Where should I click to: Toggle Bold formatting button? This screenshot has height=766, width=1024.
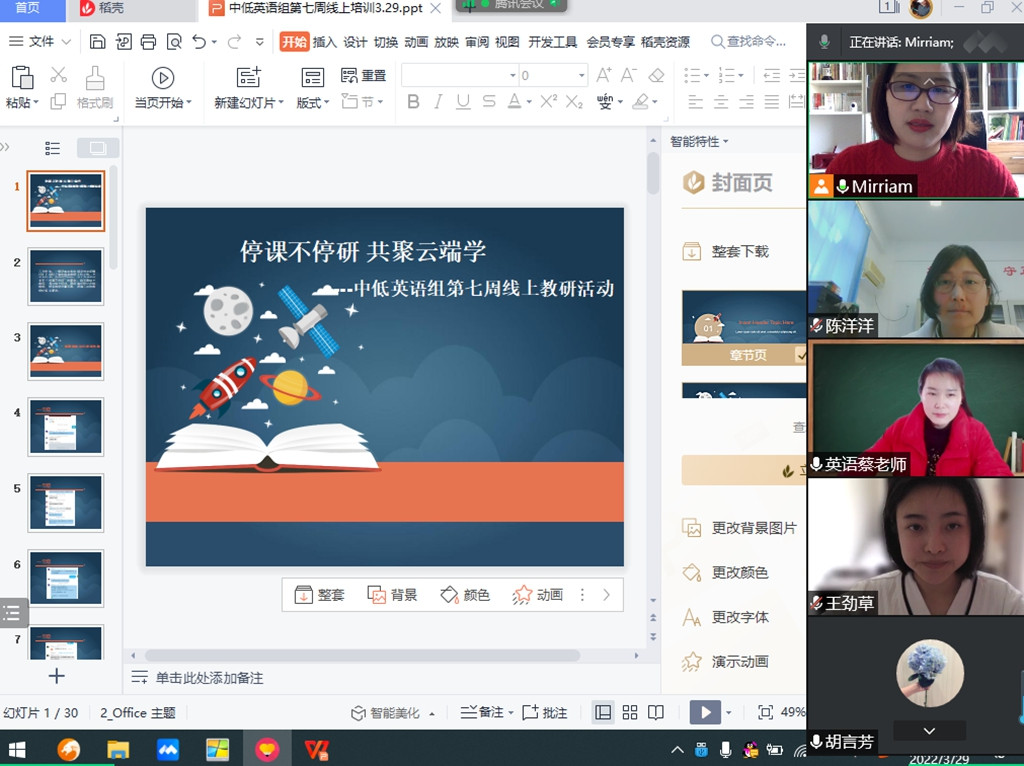point(413,102)
